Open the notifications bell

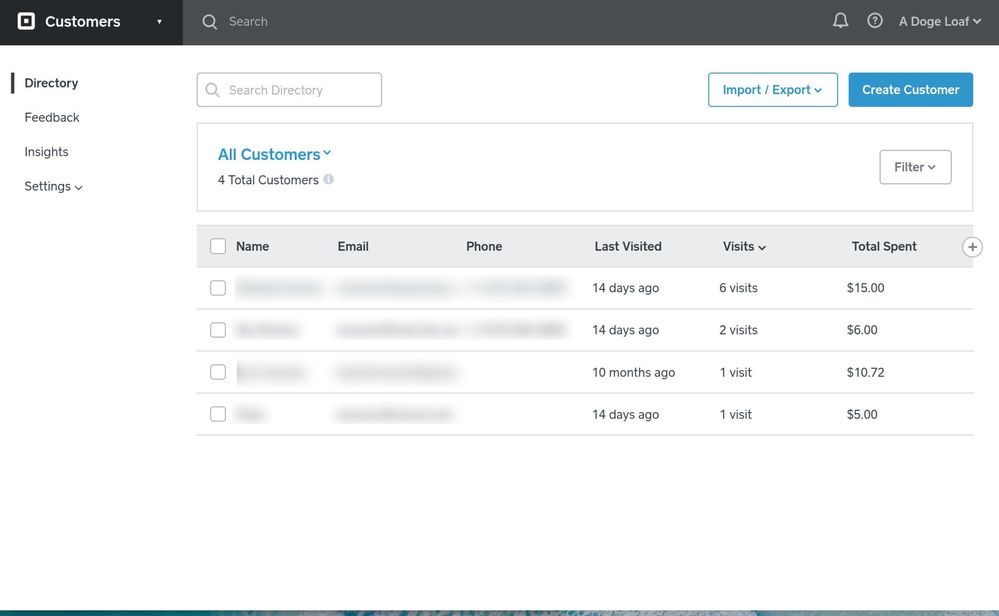840,21
